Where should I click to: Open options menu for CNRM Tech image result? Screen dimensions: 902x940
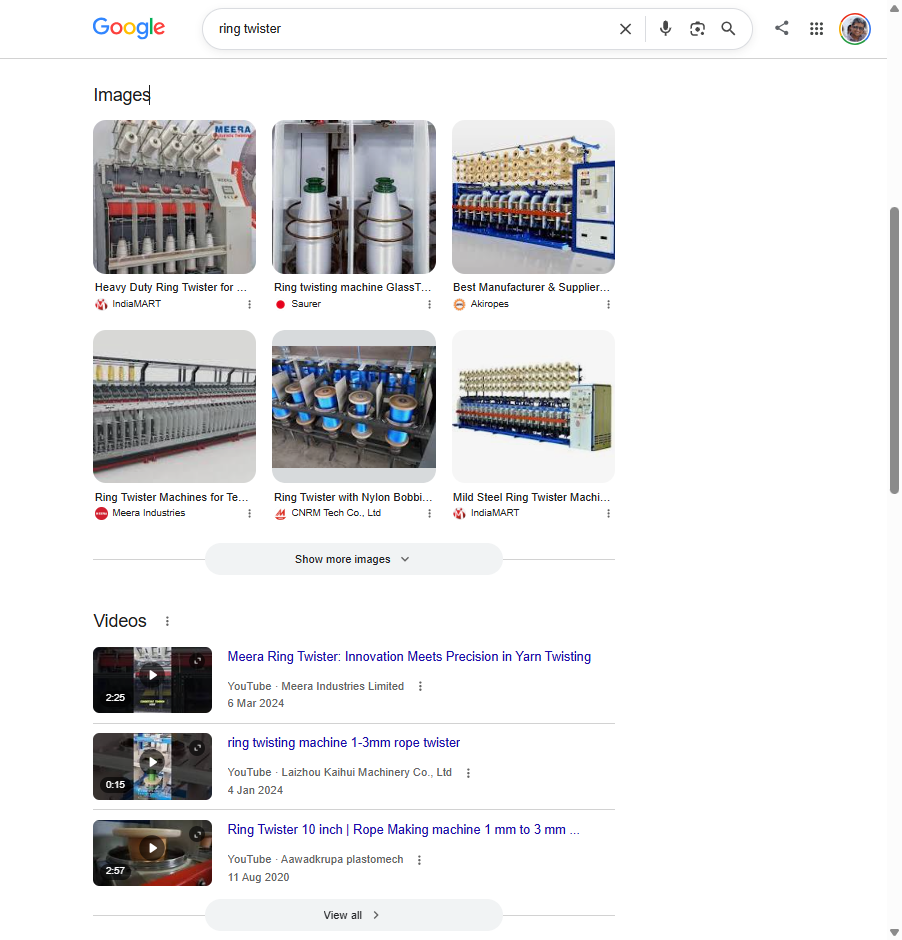click(x=429, y=514)
